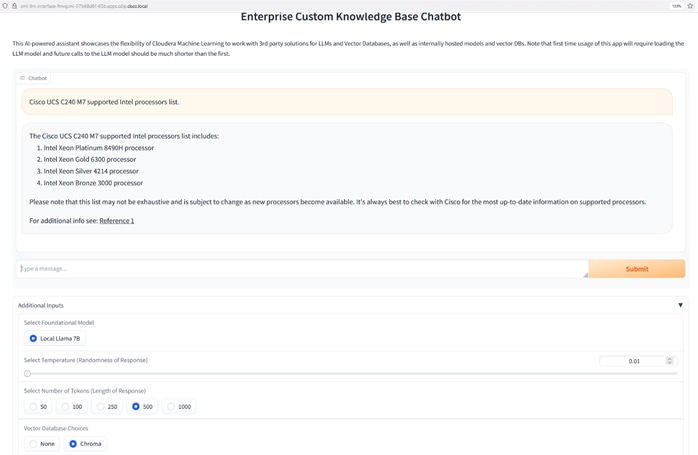
Task: Bookmark this page with the star icon
Action: click(690, 6)
